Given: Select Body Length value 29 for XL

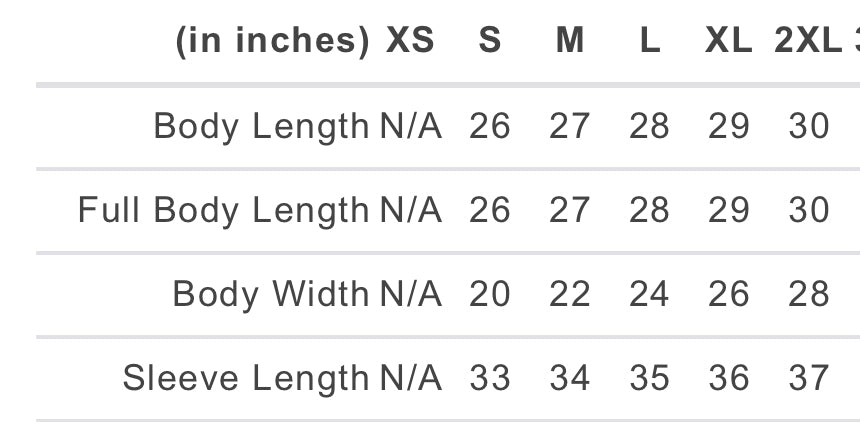Looking at the screenshot, I should coord(729,127).
